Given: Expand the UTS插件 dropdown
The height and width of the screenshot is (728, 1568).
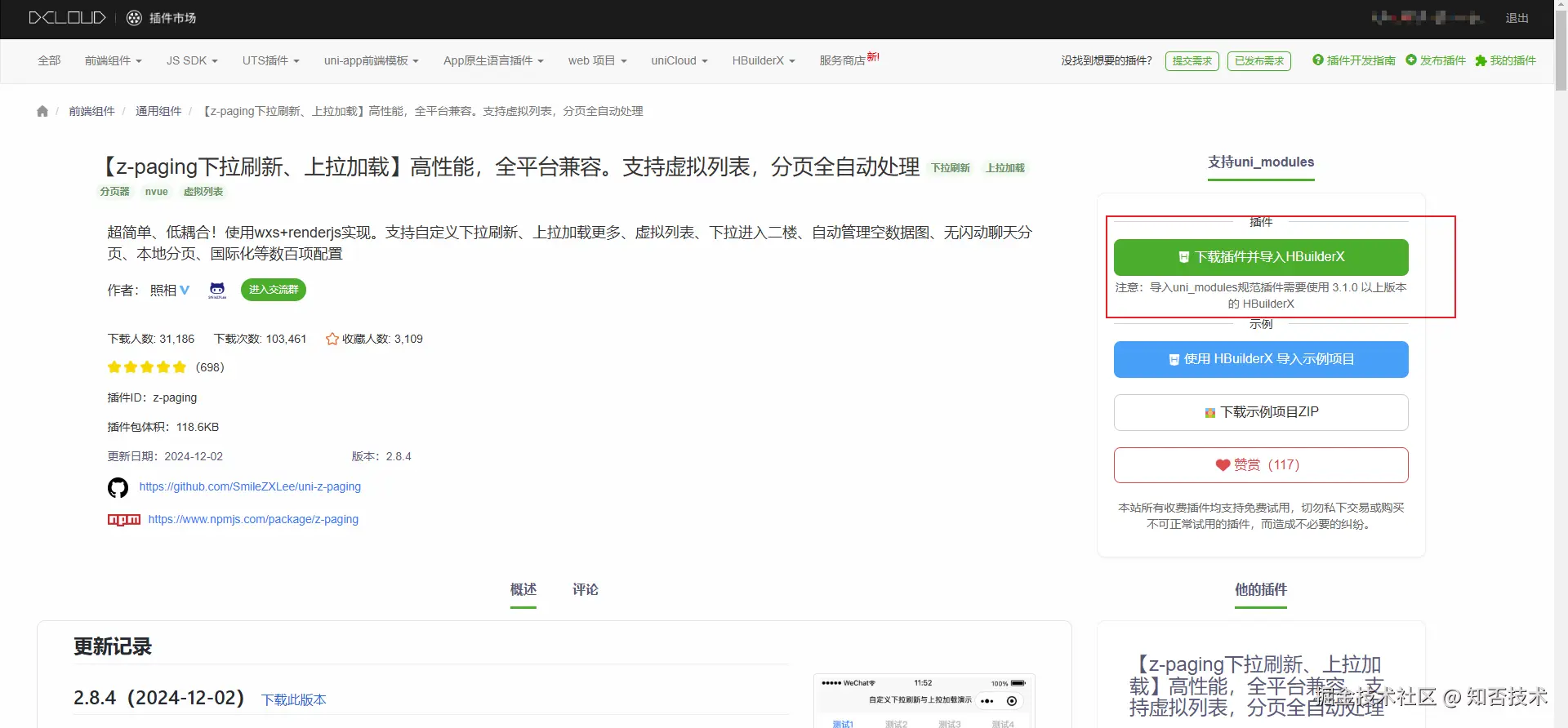Looking at the screenshot, I should point(270,60).
